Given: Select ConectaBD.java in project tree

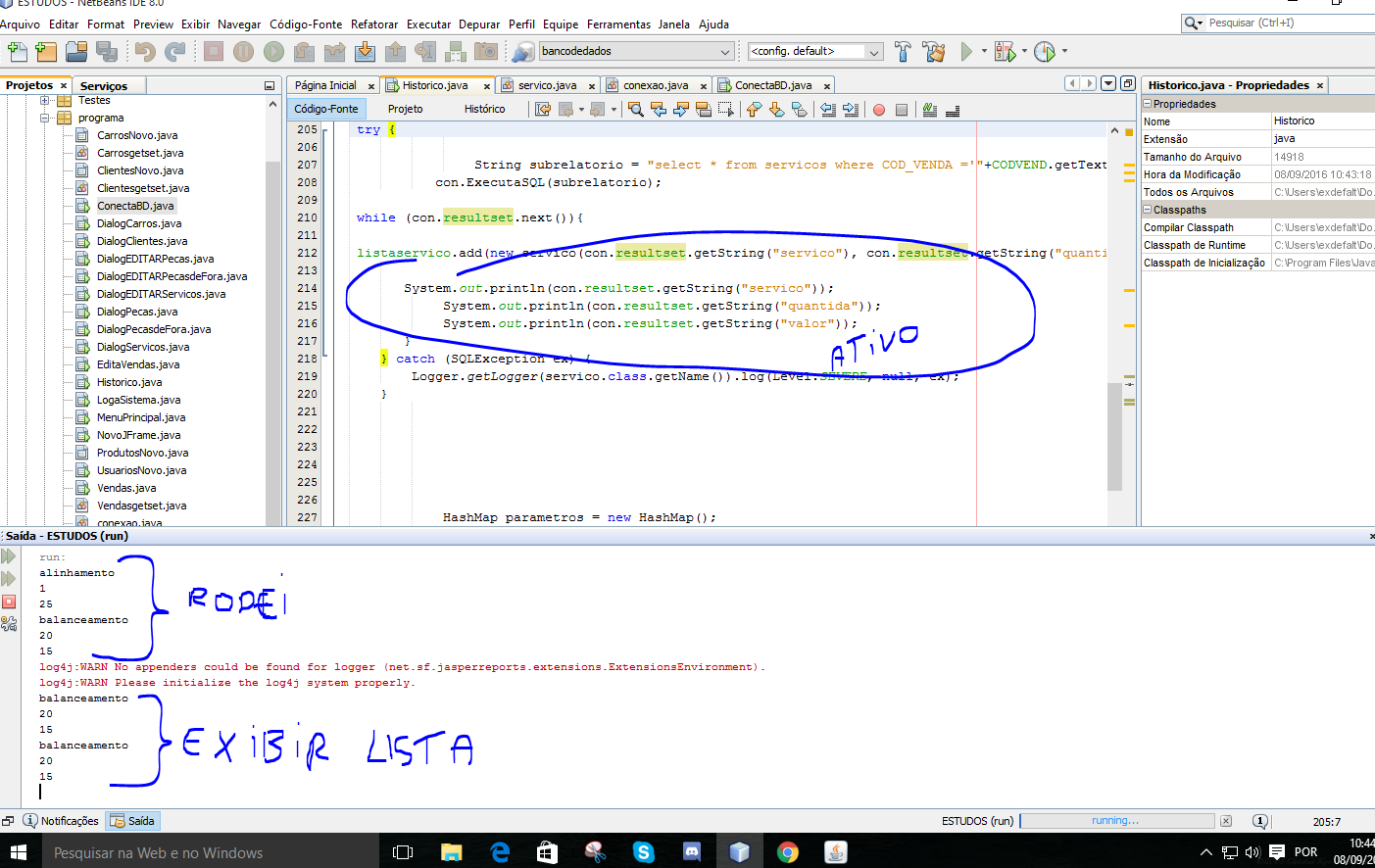Looking at the screenshot, I should 135,206.
